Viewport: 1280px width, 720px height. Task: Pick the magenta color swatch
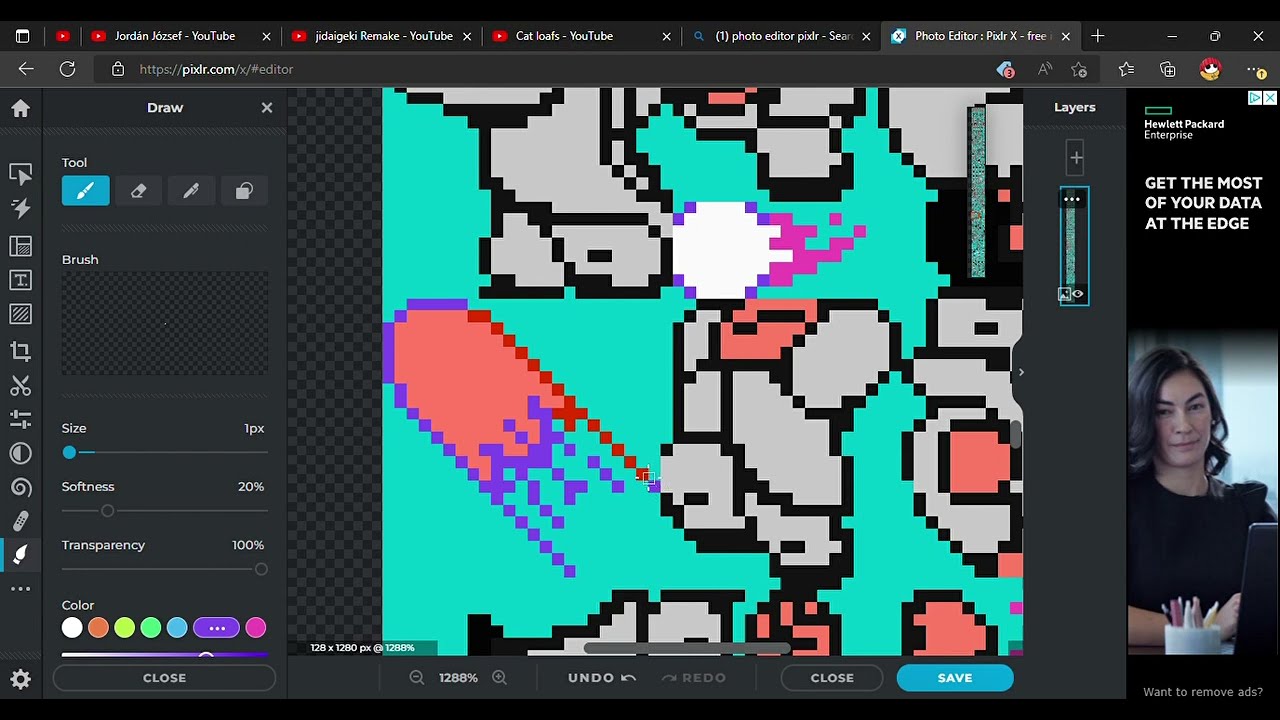256,628
